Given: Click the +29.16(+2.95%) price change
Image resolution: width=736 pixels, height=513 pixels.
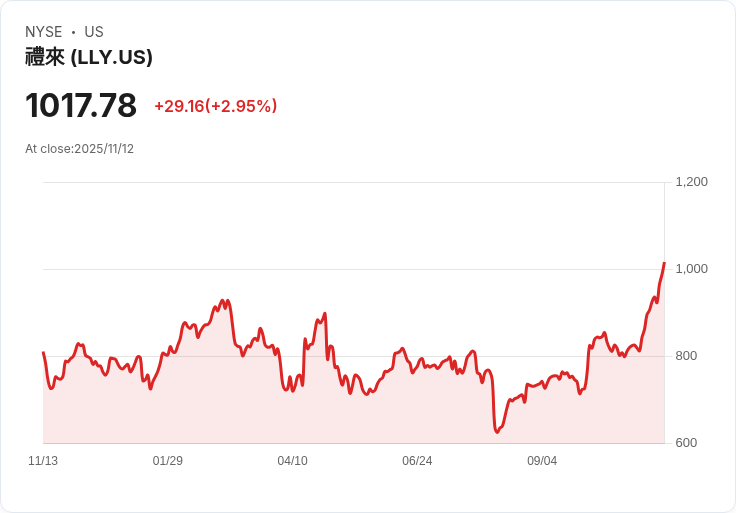Looking at the screenshot, I should 215,106.
